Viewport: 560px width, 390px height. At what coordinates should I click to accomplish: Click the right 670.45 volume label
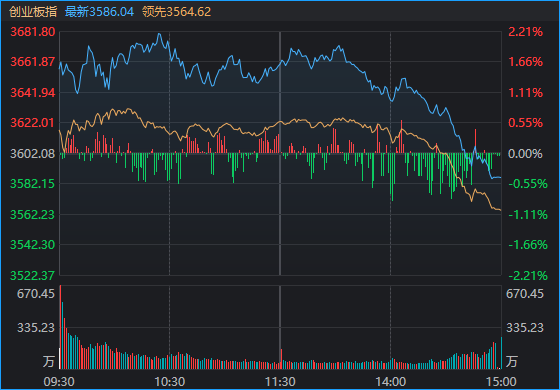coord(525,294)
